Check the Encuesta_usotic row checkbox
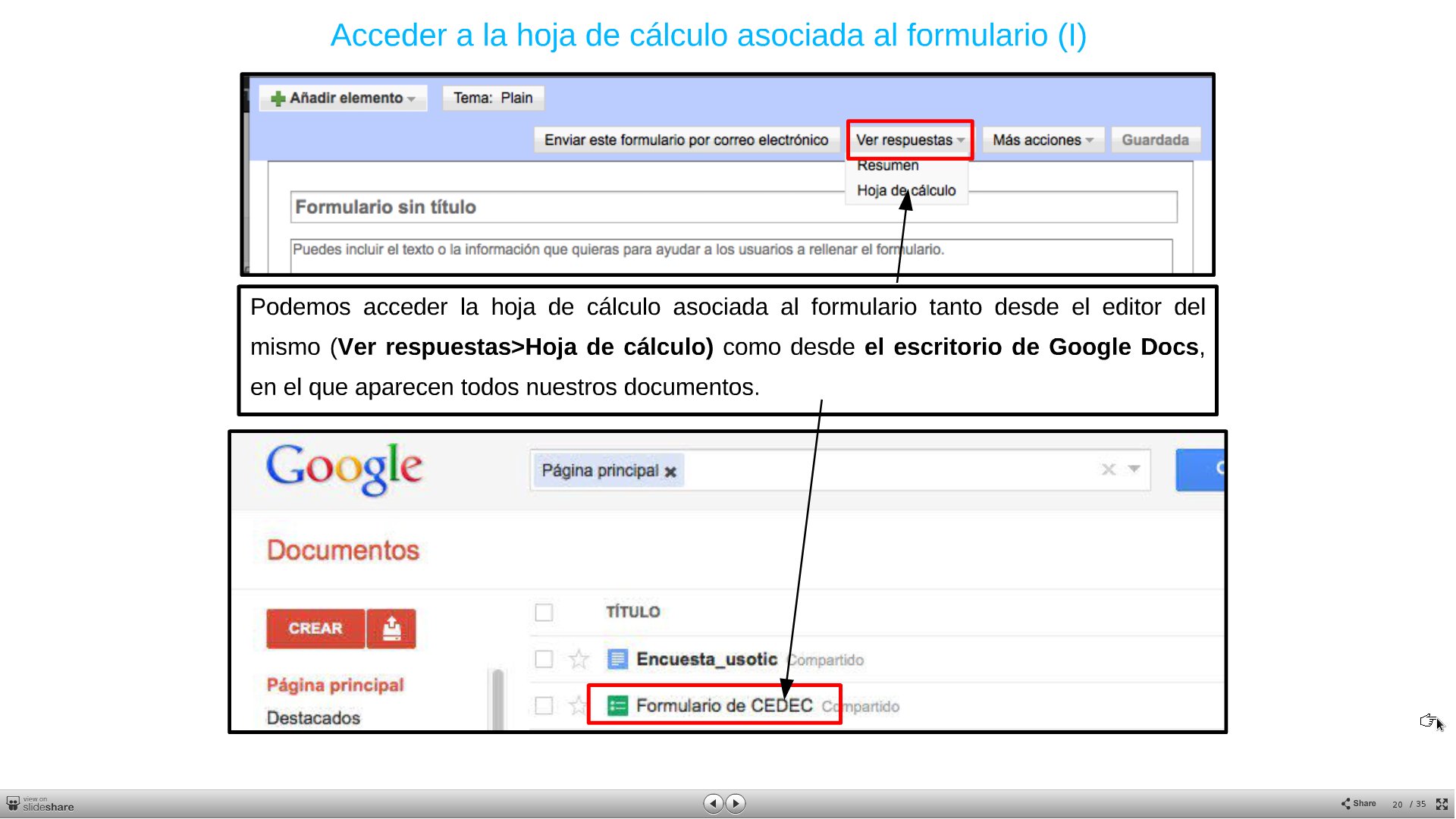 tap(544, 659)
